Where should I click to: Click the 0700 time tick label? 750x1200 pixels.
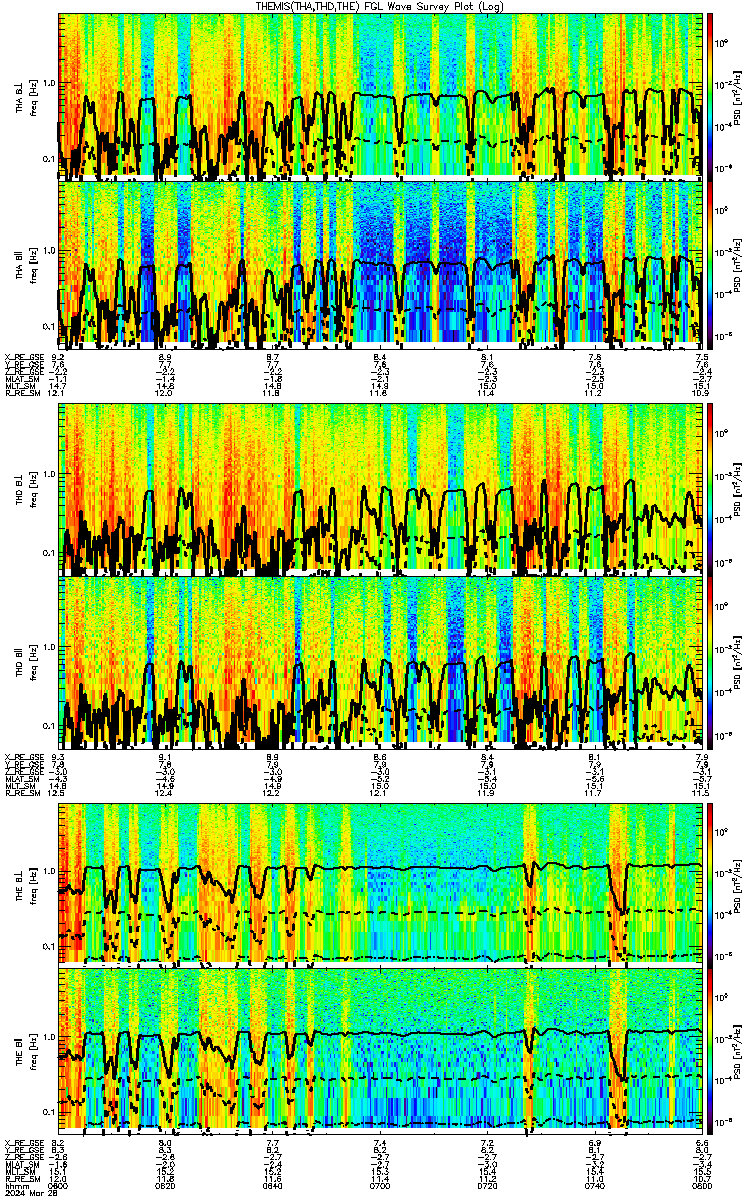point(380,1186)
